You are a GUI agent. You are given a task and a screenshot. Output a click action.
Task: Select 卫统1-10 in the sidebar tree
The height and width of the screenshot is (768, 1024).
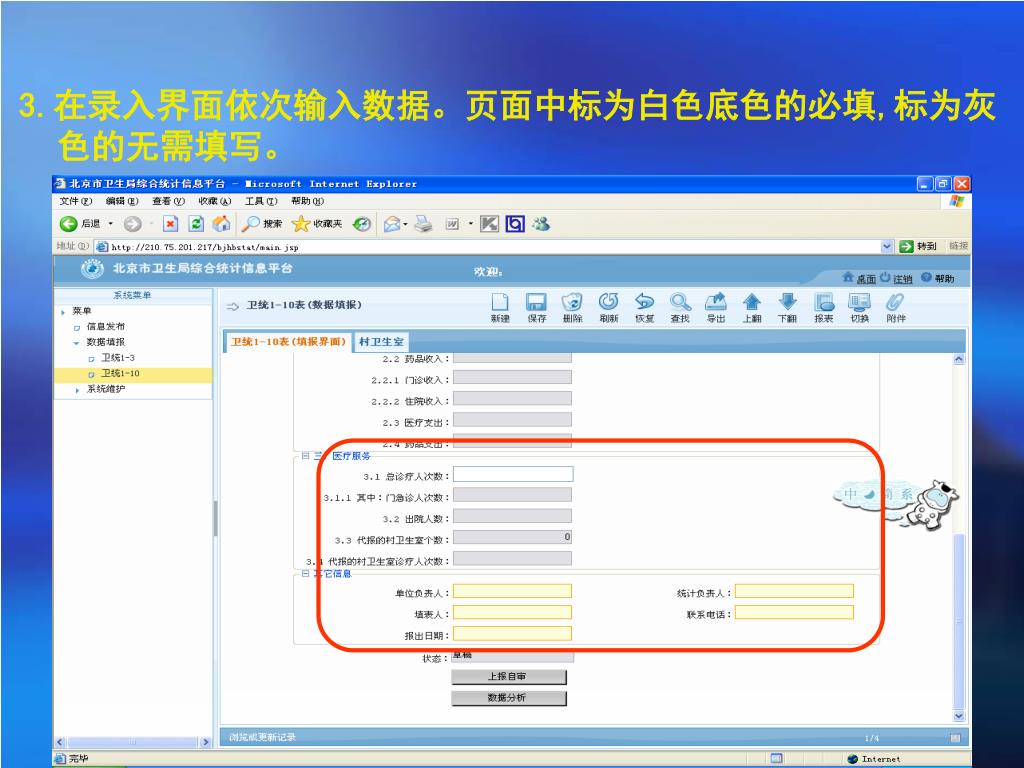[x=120, y=374]
